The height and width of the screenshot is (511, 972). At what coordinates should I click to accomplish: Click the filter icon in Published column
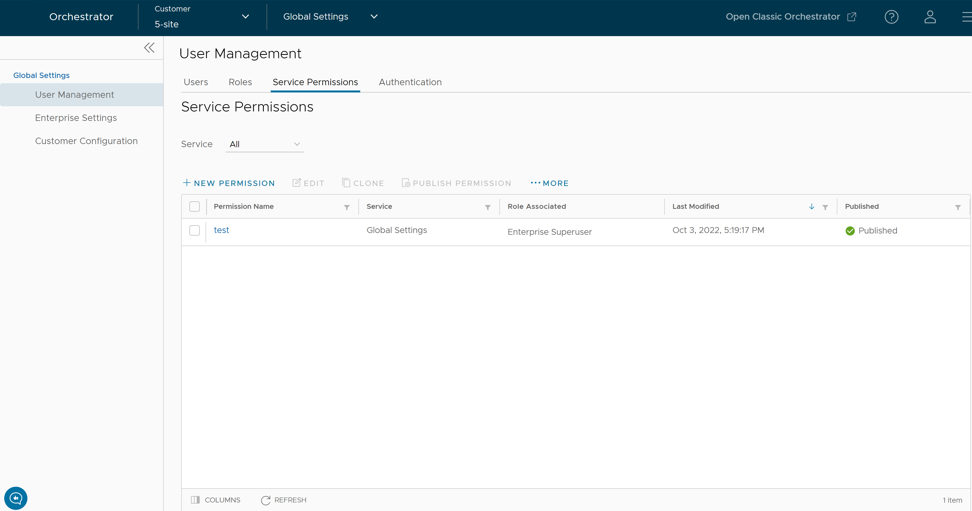958,207
